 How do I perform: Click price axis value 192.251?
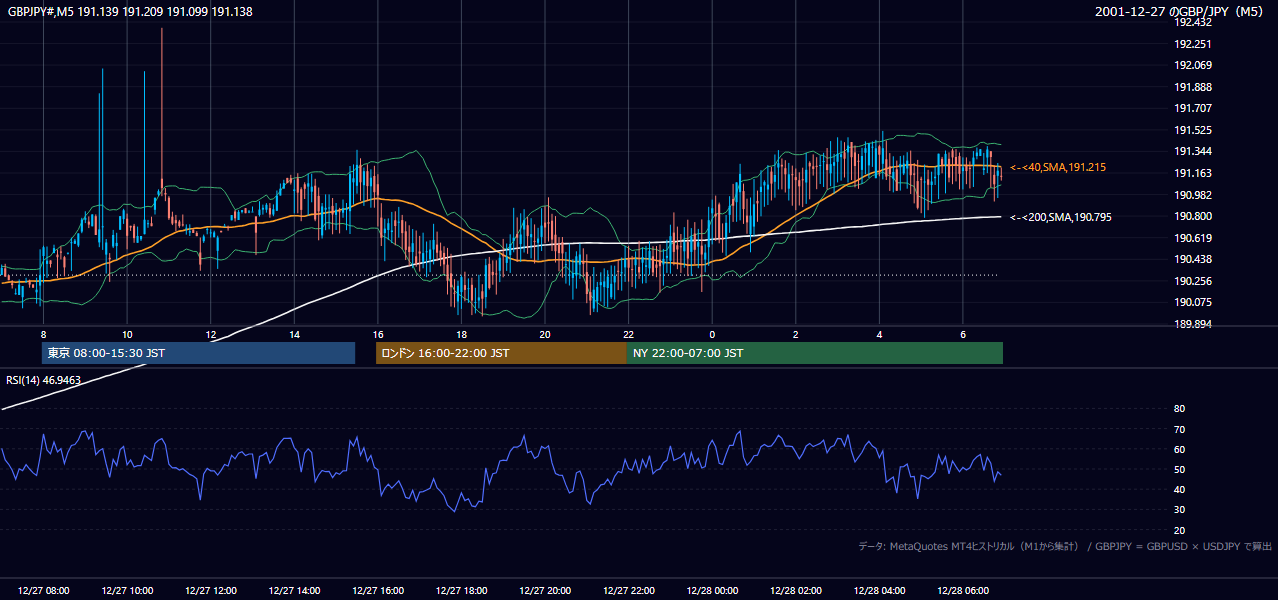[x=1193, y=44]
